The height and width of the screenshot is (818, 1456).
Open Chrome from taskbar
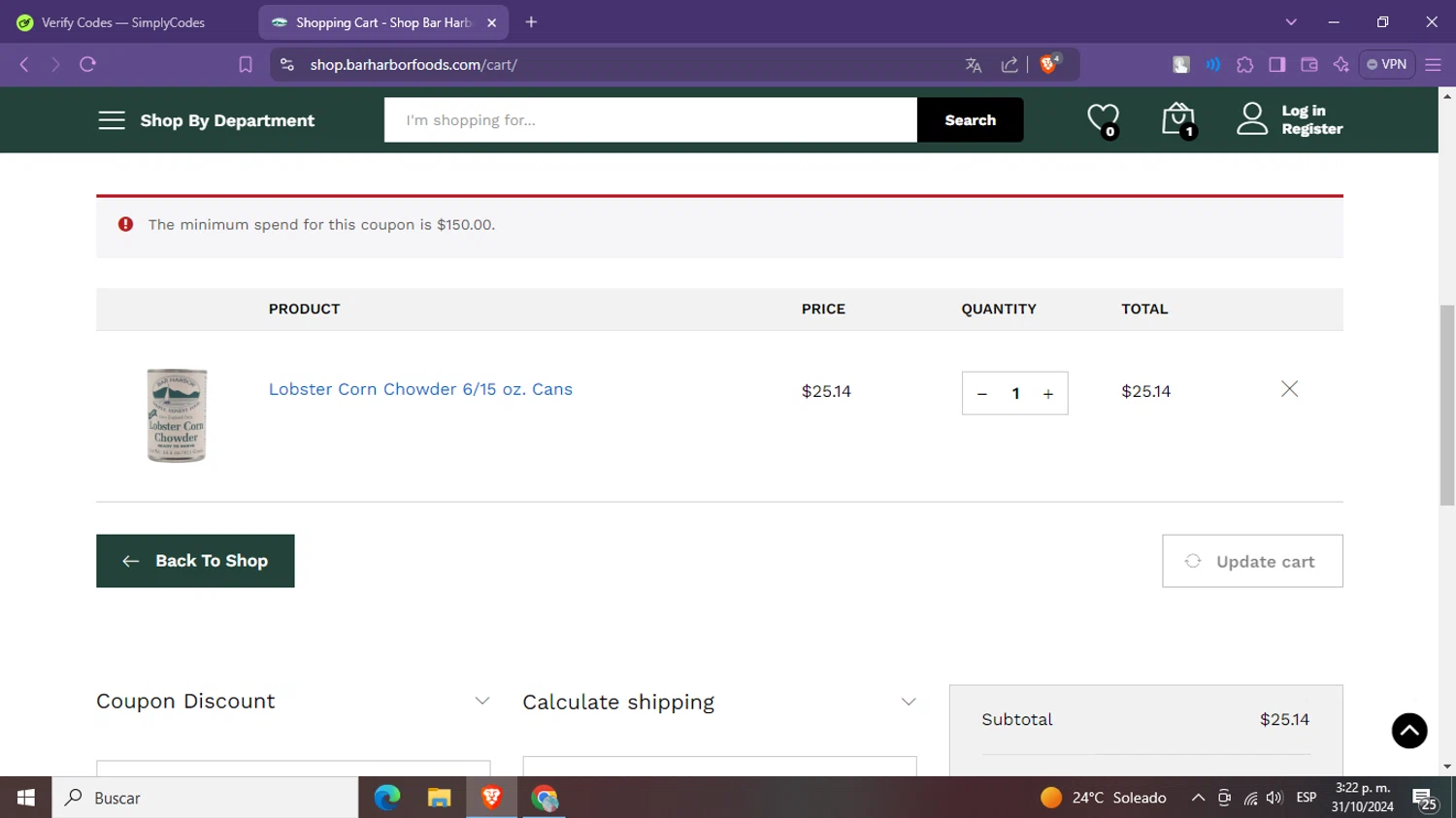click(545, 798)
